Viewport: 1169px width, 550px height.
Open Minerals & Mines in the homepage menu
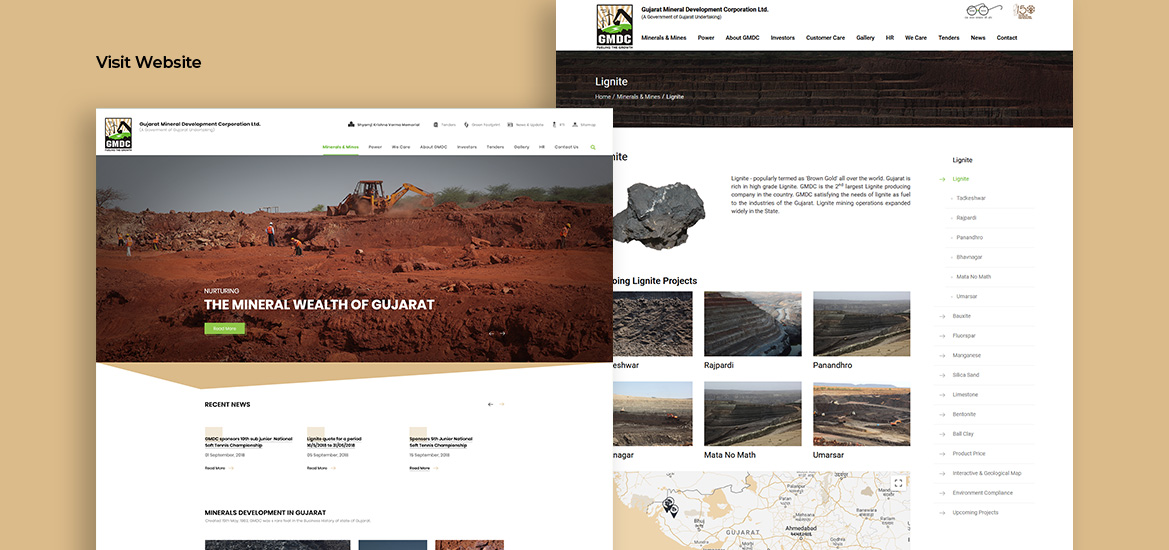pos(341,147)
